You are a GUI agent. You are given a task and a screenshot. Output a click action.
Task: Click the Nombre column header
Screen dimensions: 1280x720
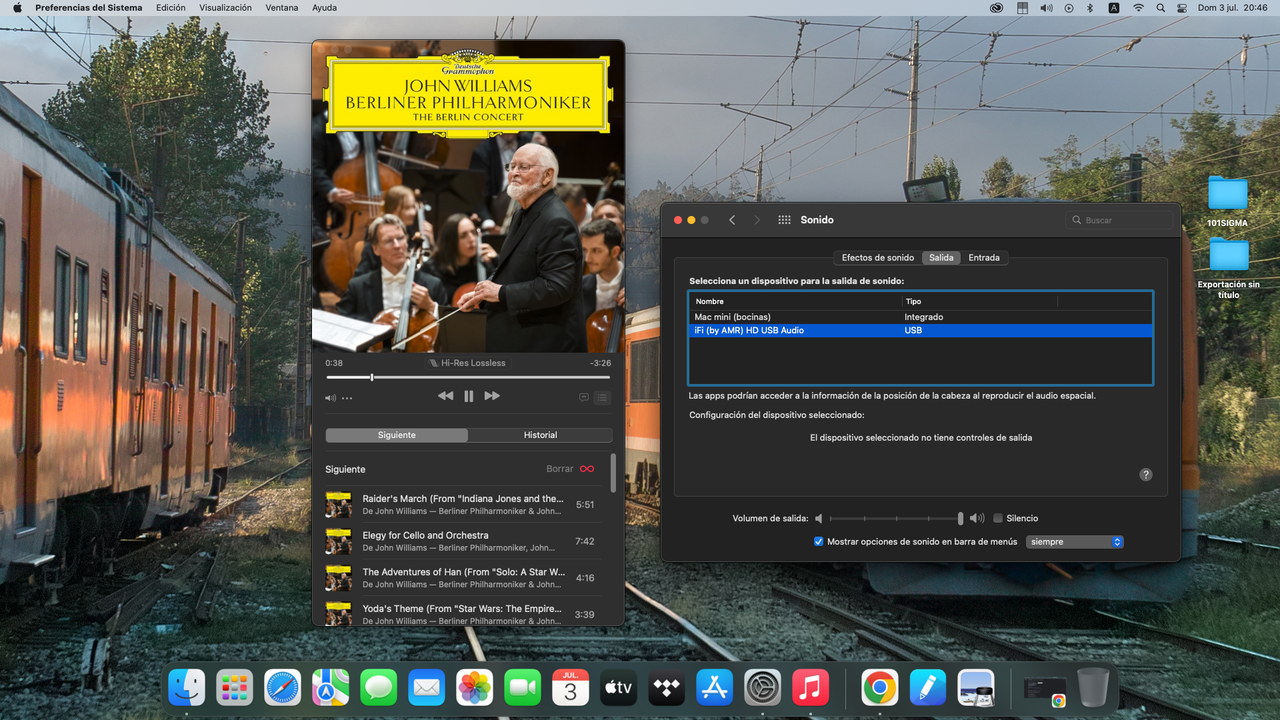[x=795, y=301]
